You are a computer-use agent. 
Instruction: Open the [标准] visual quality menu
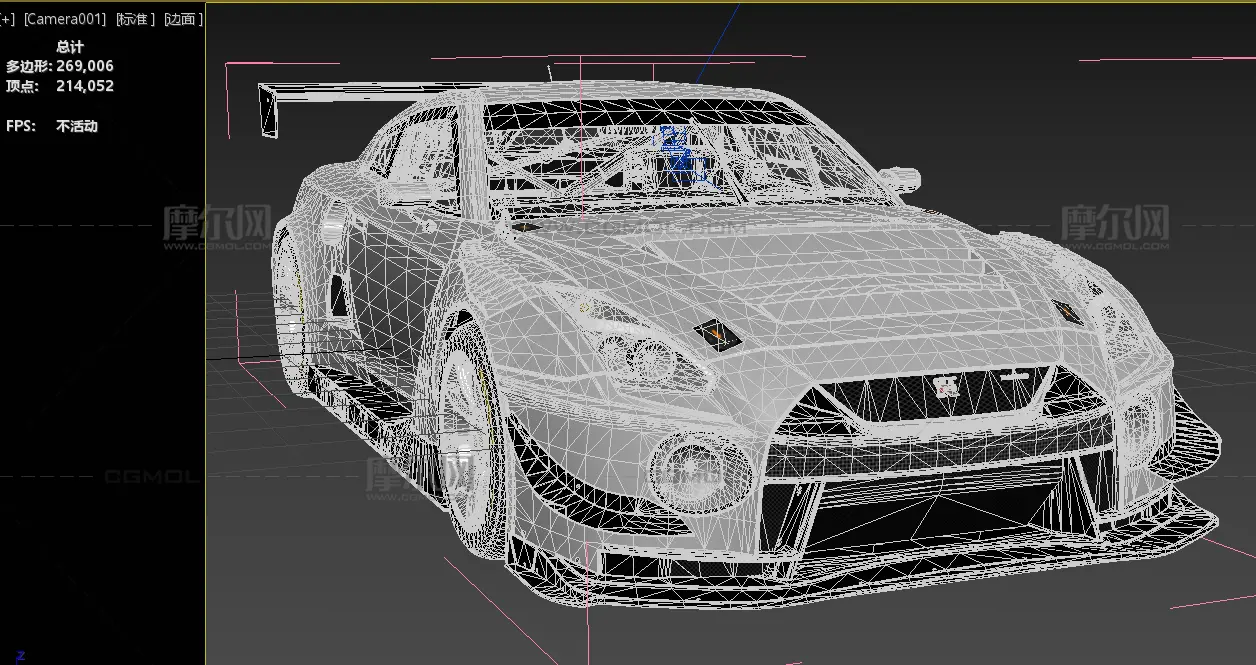tap(135, 19)
